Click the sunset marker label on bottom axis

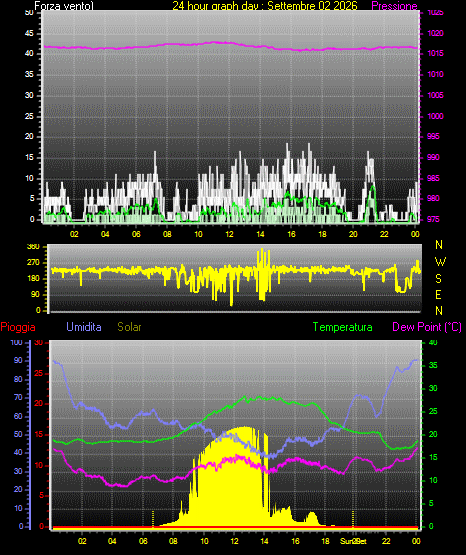click(x=353, y=541)
